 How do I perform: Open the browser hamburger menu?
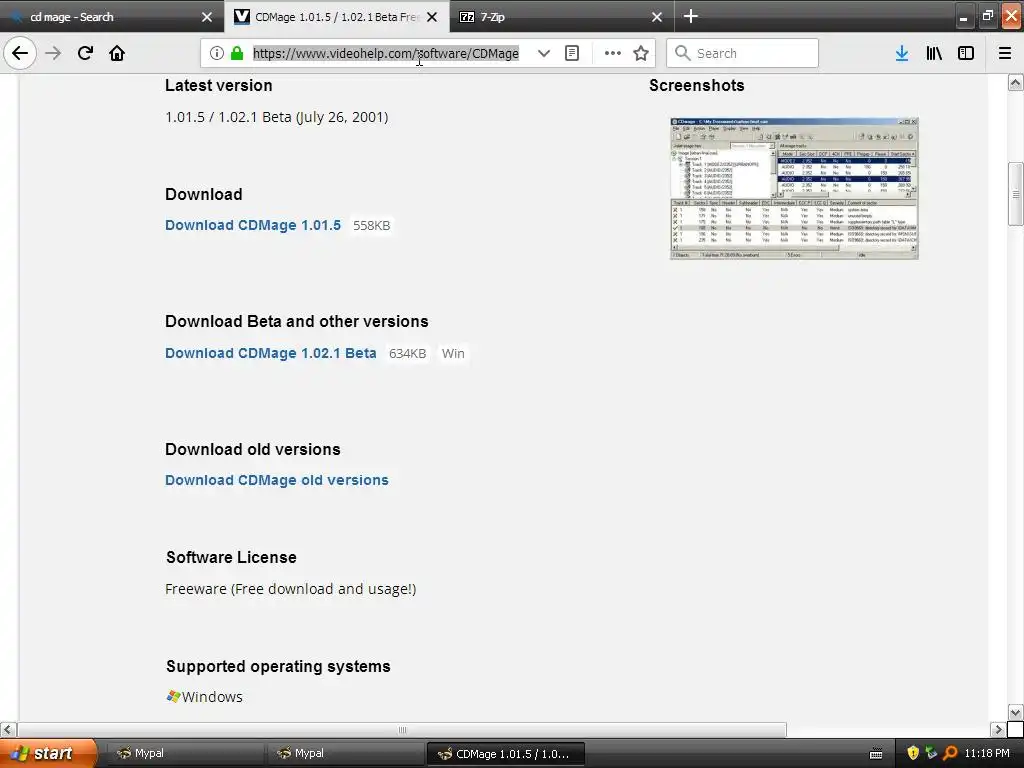[1005, 53]
